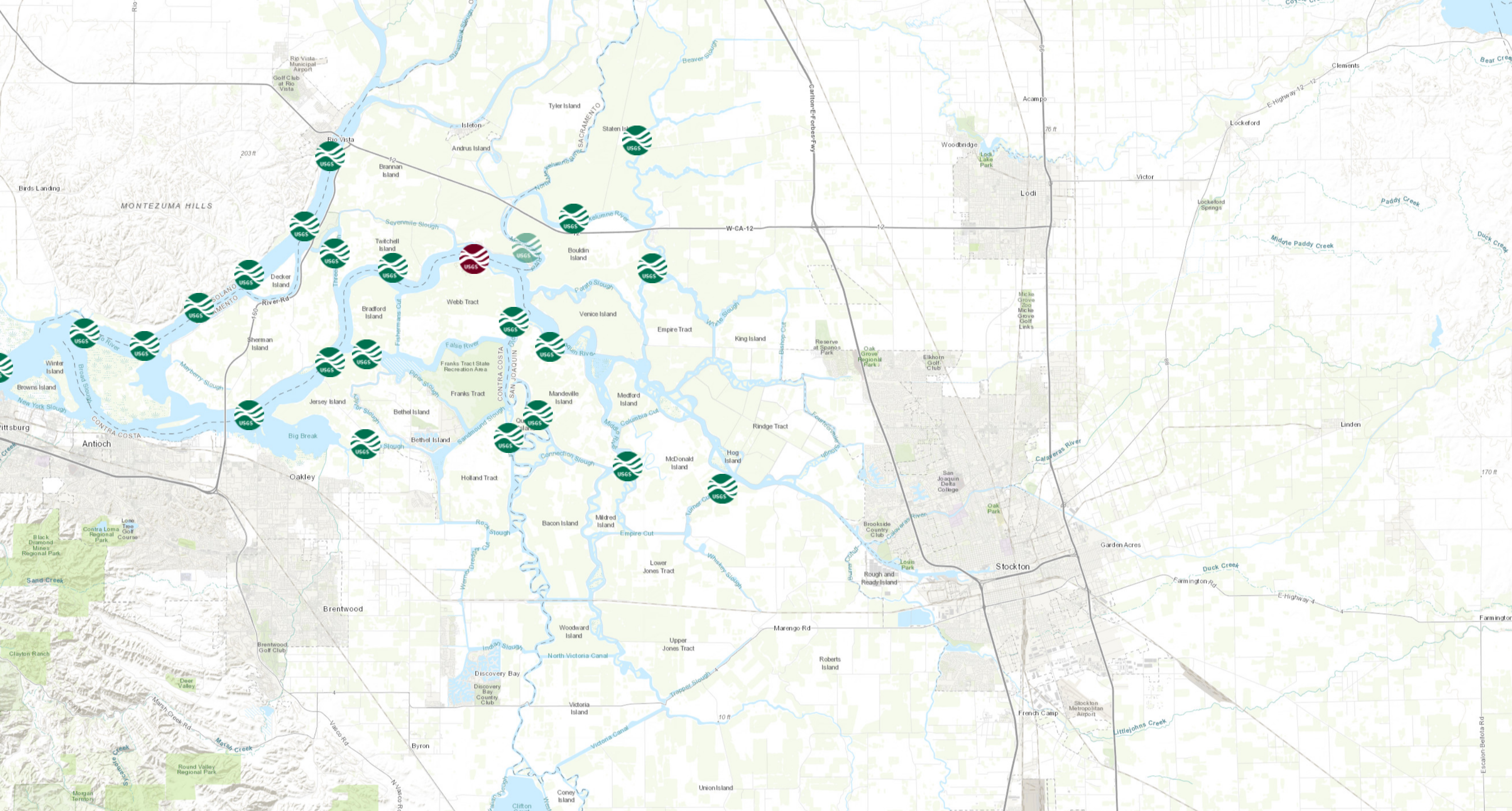The height and width of the screenshot is (811, 1512).
Task: Click the USGS marker above Mayberry Slough
Action: [x=145, y=346]
